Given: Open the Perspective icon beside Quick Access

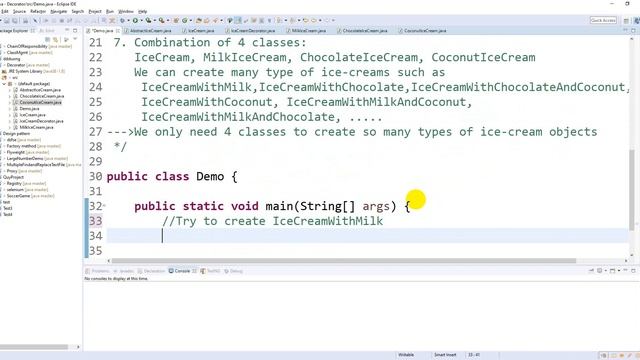Looking at the screenshot, I should 627,20.
